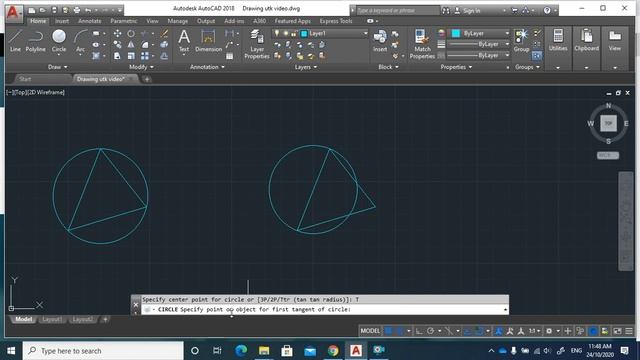Open Google Chrome from the taskbar
640x360 pixels.
point(333,351)
